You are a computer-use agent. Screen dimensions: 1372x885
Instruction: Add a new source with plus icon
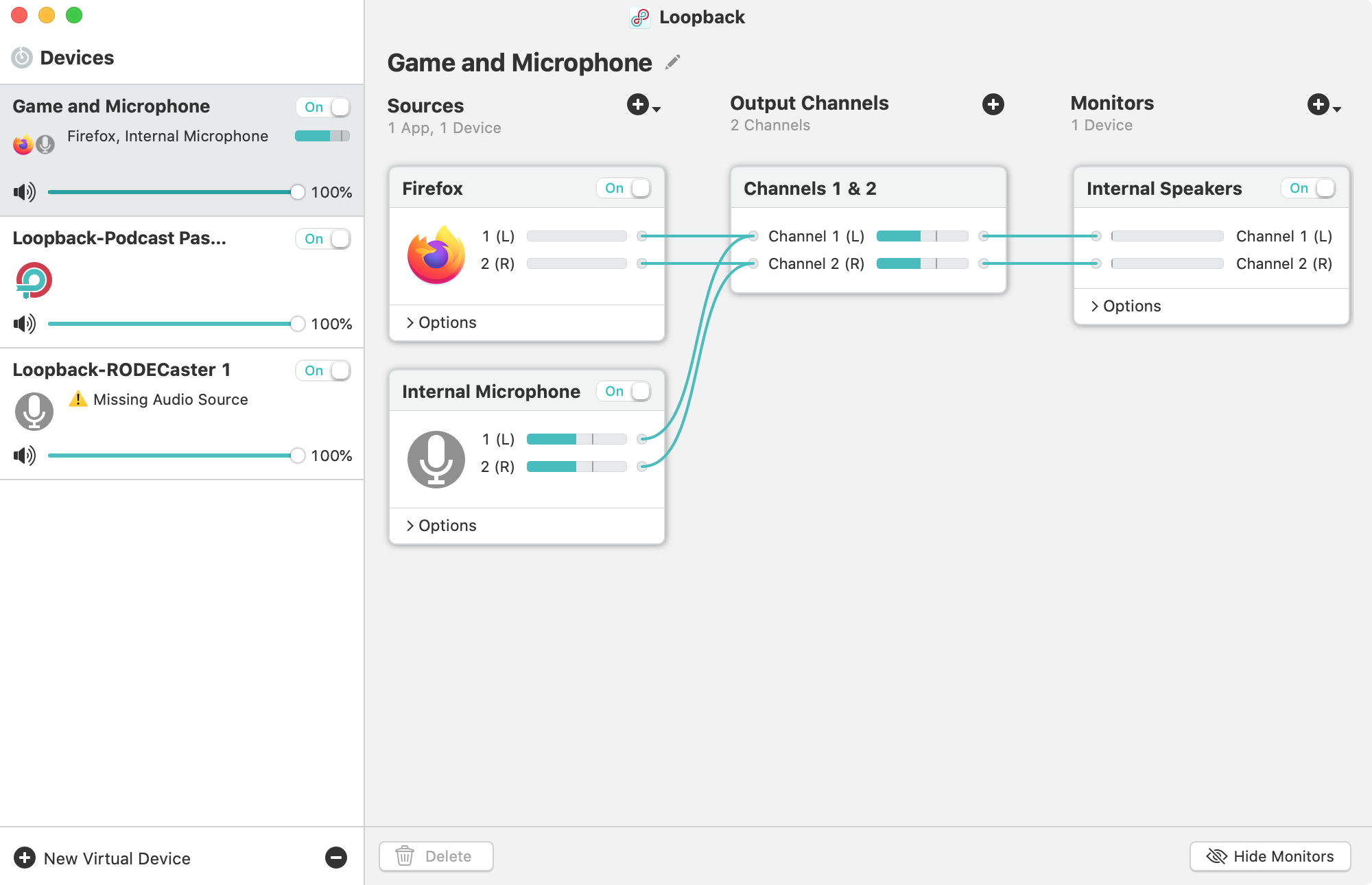tap(639, 105)
